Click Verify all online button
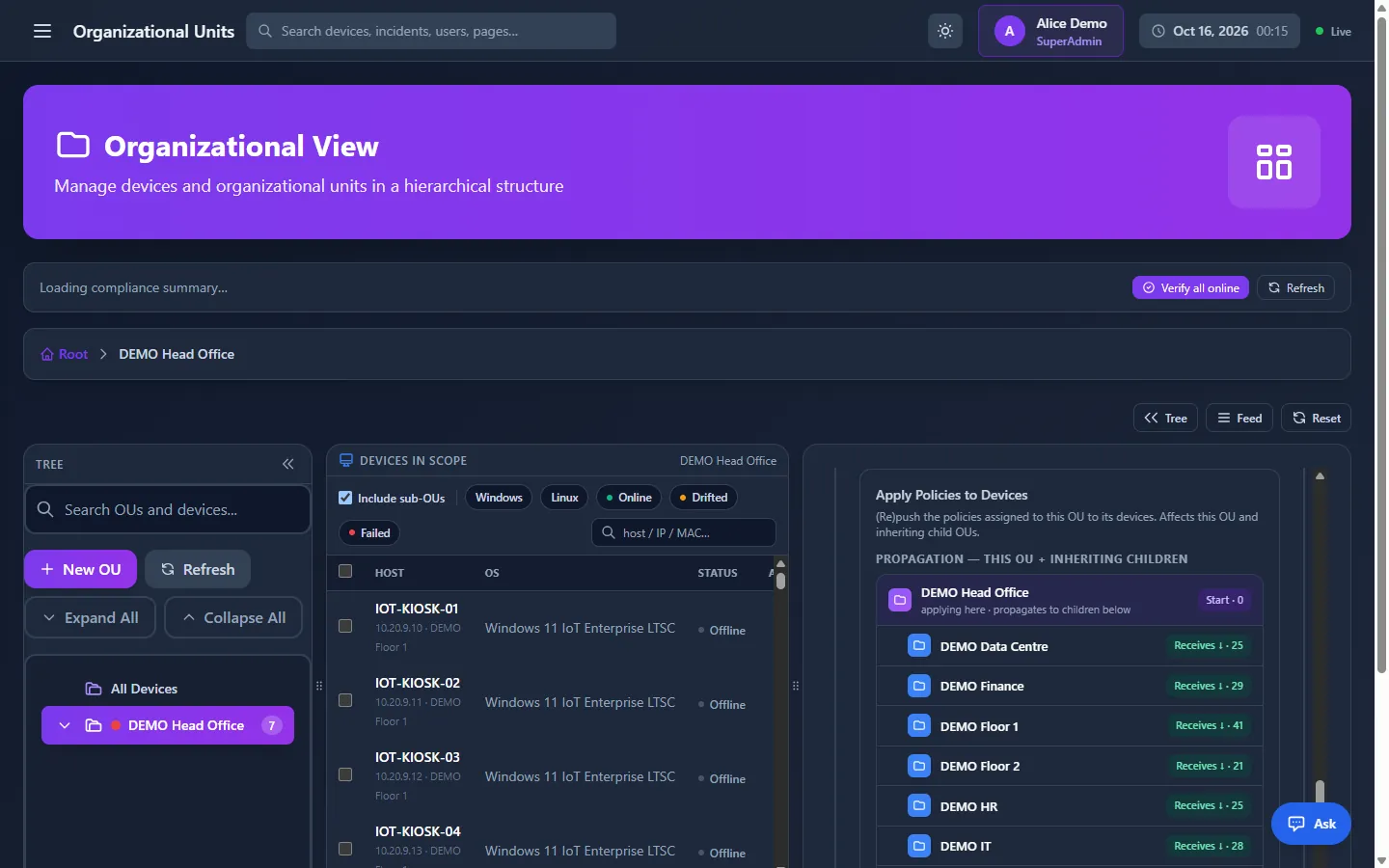 pos(1190,287)
